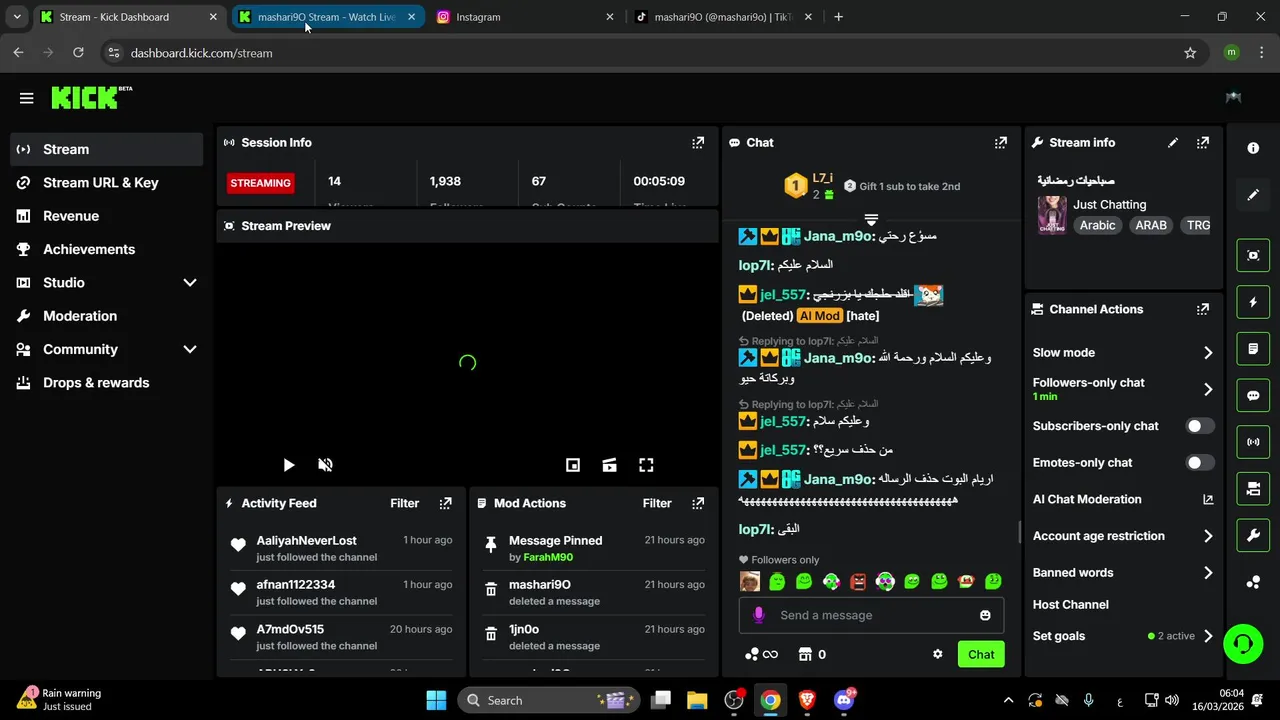Open the Revenue page

click(x=106, y=216)
